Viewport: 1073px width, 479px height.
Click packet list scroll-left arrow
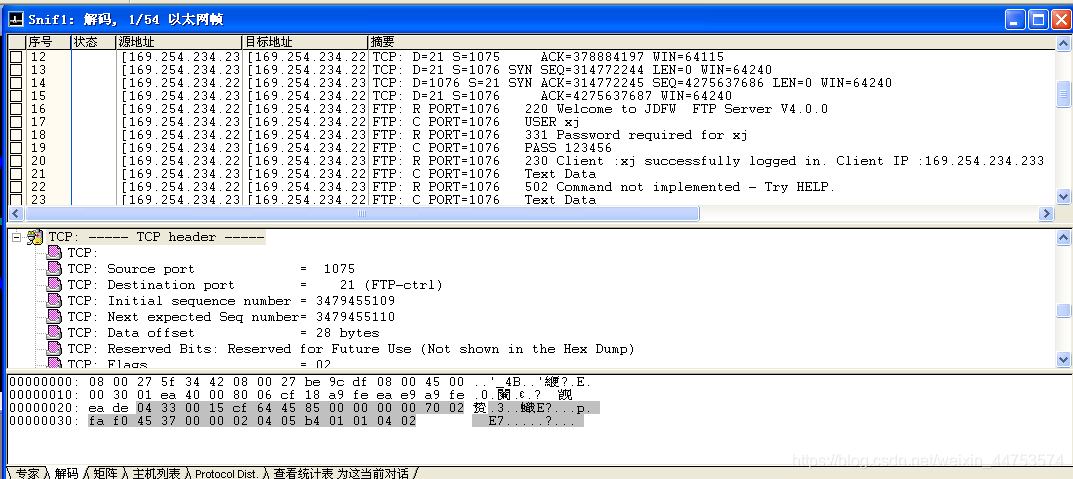tap(16, 213)
